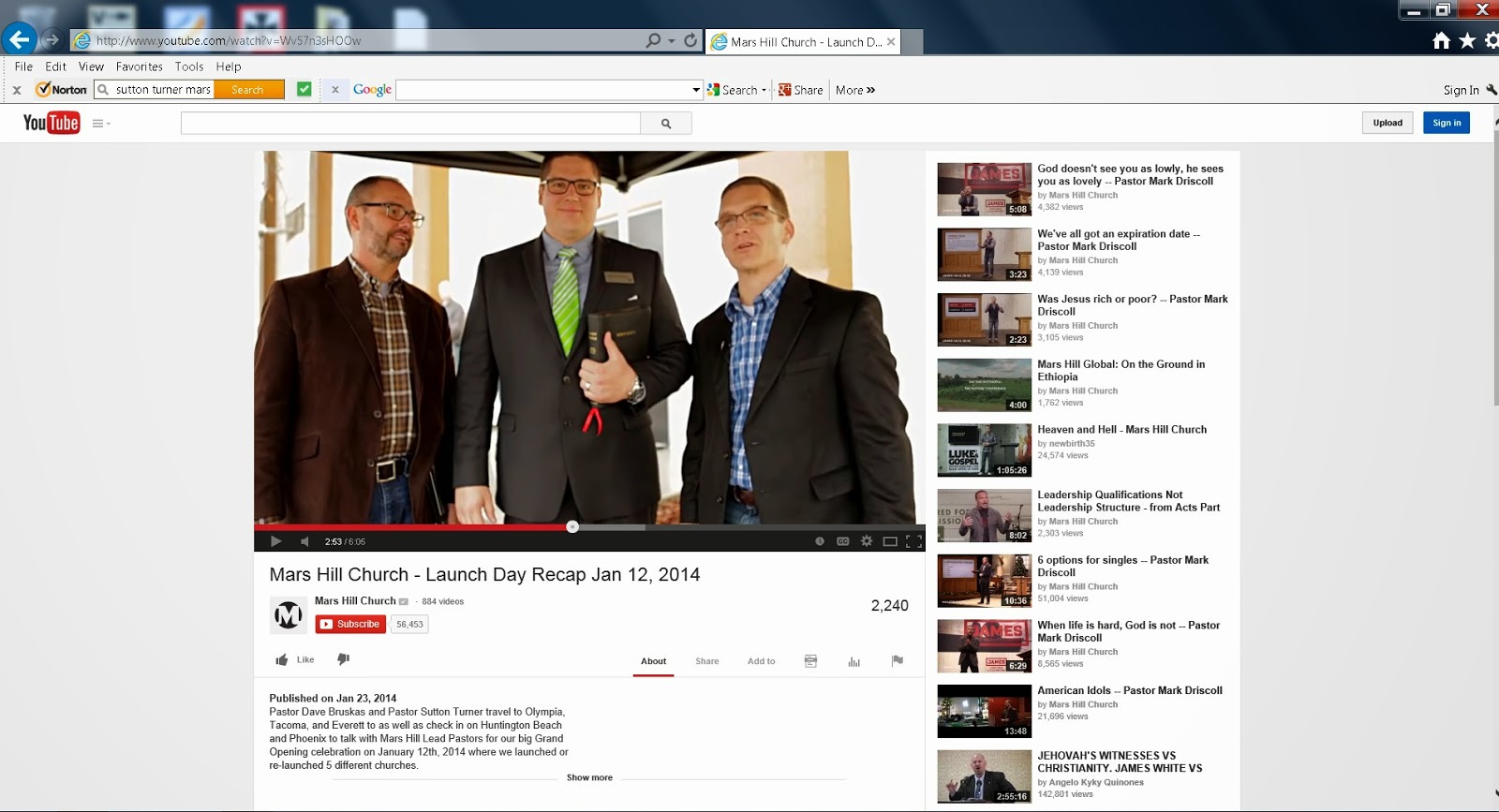1499x812 pixels.
Task: Toggle theater mode player size
Action: coord(890,541)
